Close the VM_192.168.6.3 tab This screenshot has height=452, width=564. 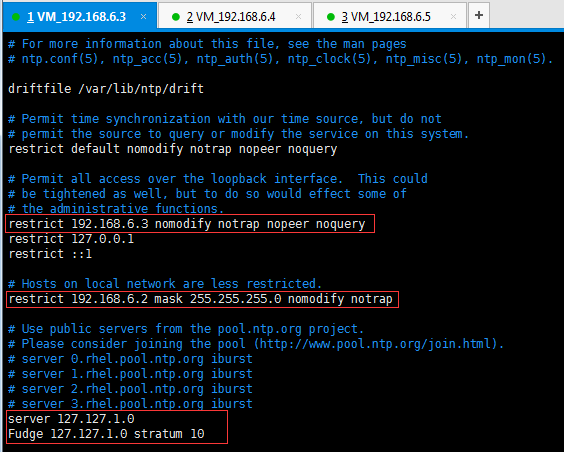143,17
